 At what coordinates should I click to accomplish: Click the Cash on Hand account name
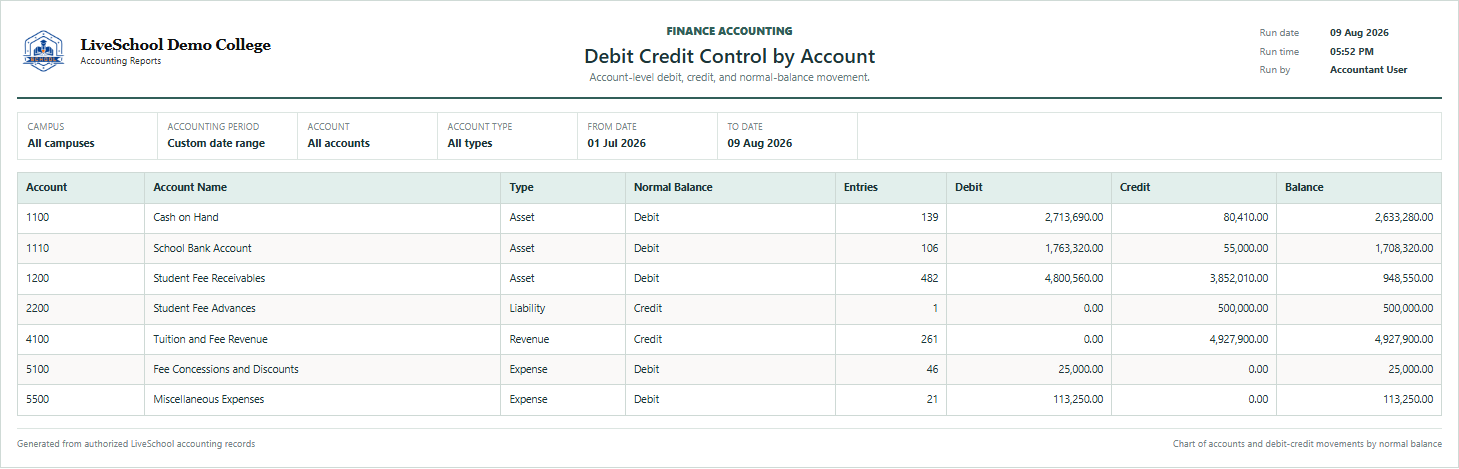186,218
